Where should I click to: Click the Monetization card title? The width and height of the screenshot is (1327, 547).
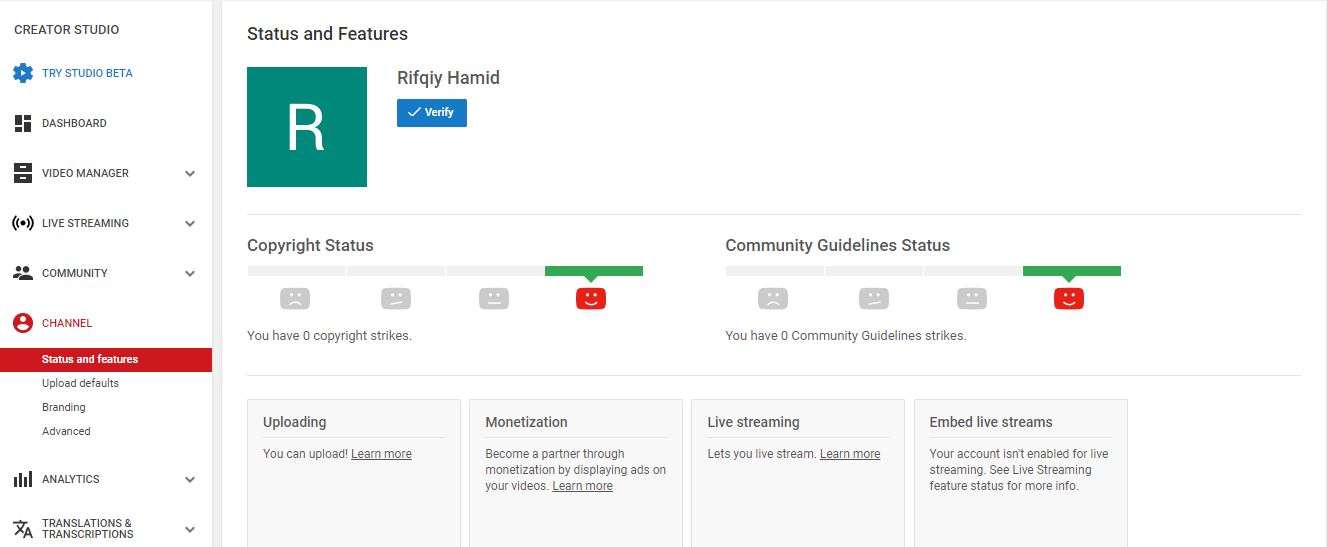tap(526, 422)
